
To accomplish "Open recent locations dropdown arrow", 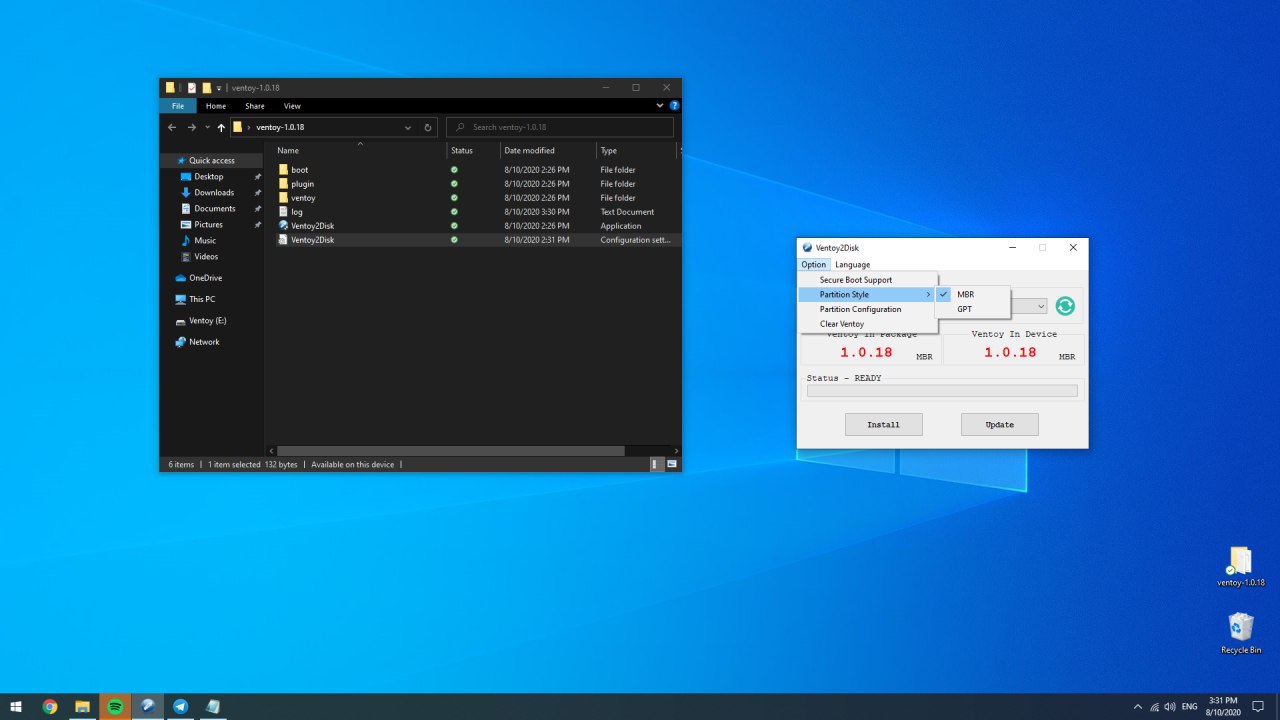I will [207, 128].
